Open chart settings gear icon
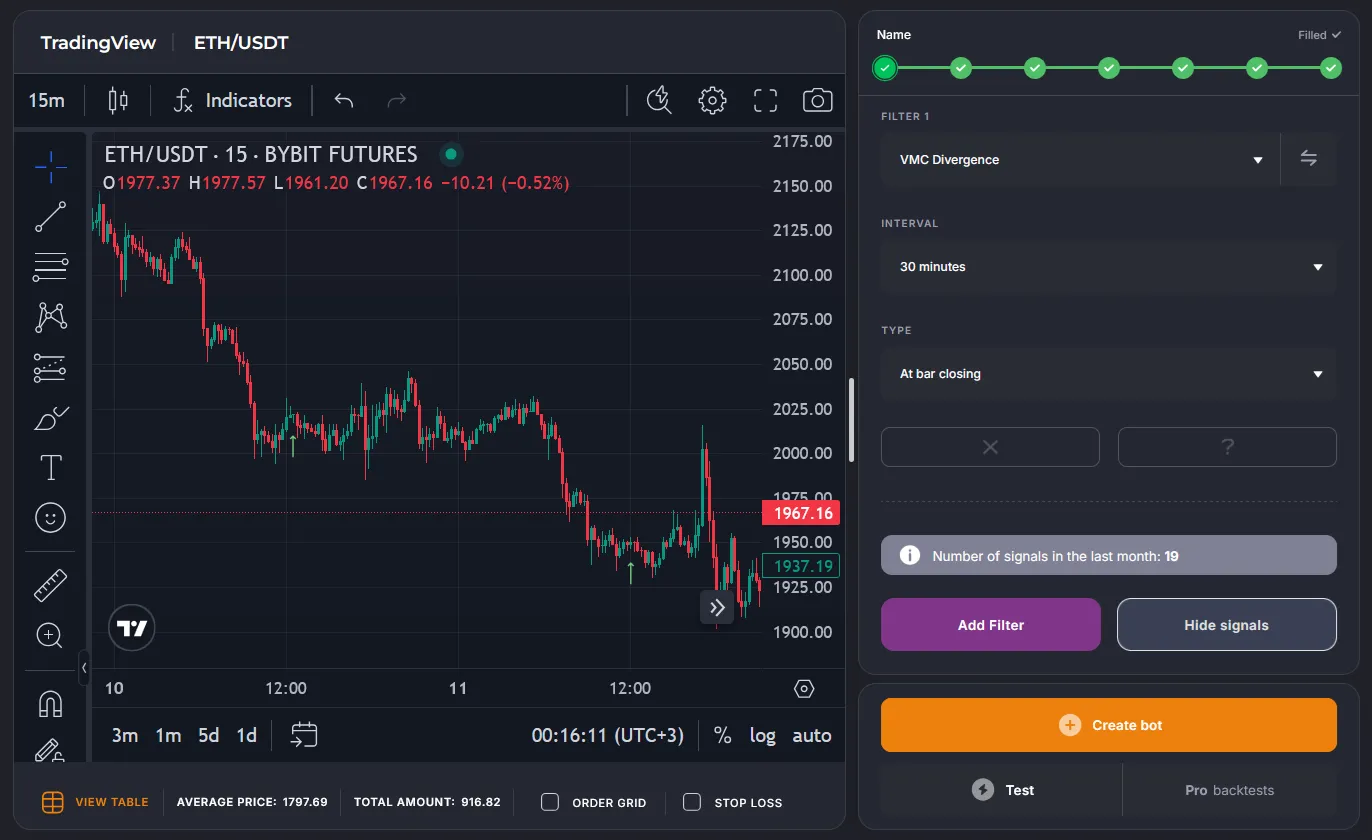The image size is (1372, 840). click(x=712, y=100)
